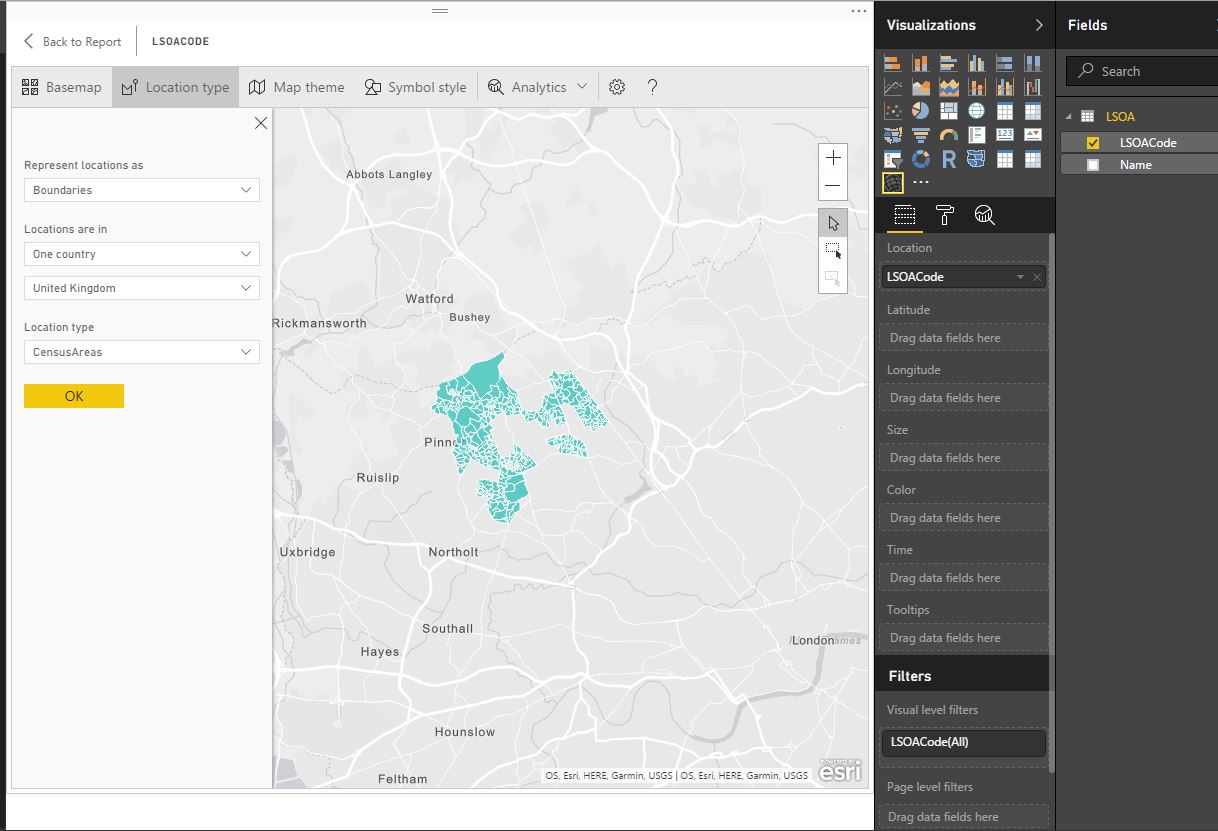The height and width of the screenshot is (831, 1218).
Task: Select the Pie chart visual
Action: (921, 111)
